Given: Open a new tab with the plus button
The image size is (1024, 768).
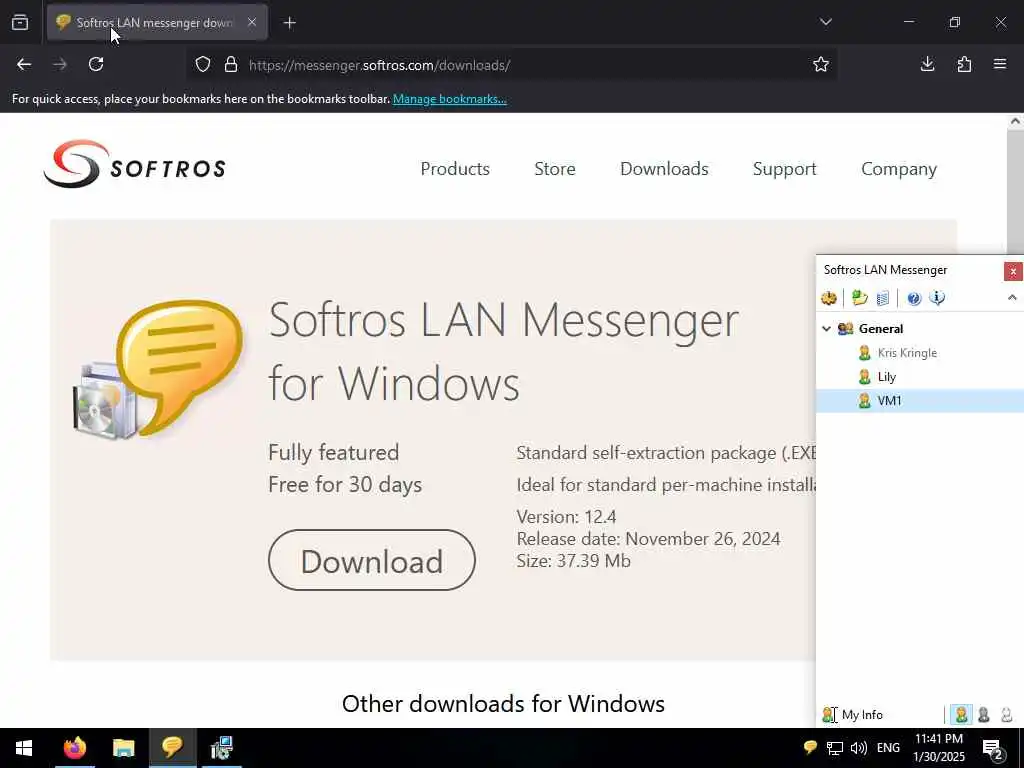Looking at the screenshot, I should point(290,23).
